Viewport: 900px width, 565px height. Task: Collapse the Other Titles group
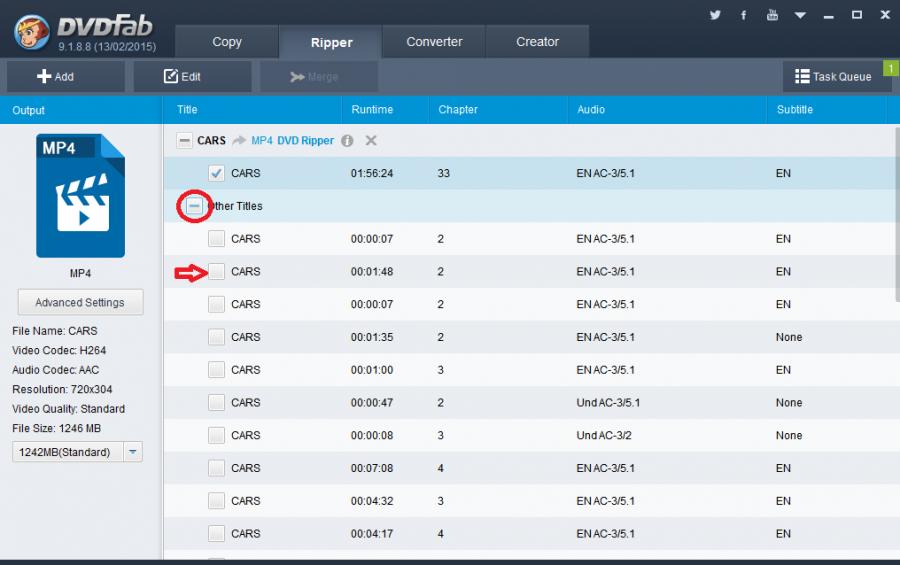(x=195, y=206)
